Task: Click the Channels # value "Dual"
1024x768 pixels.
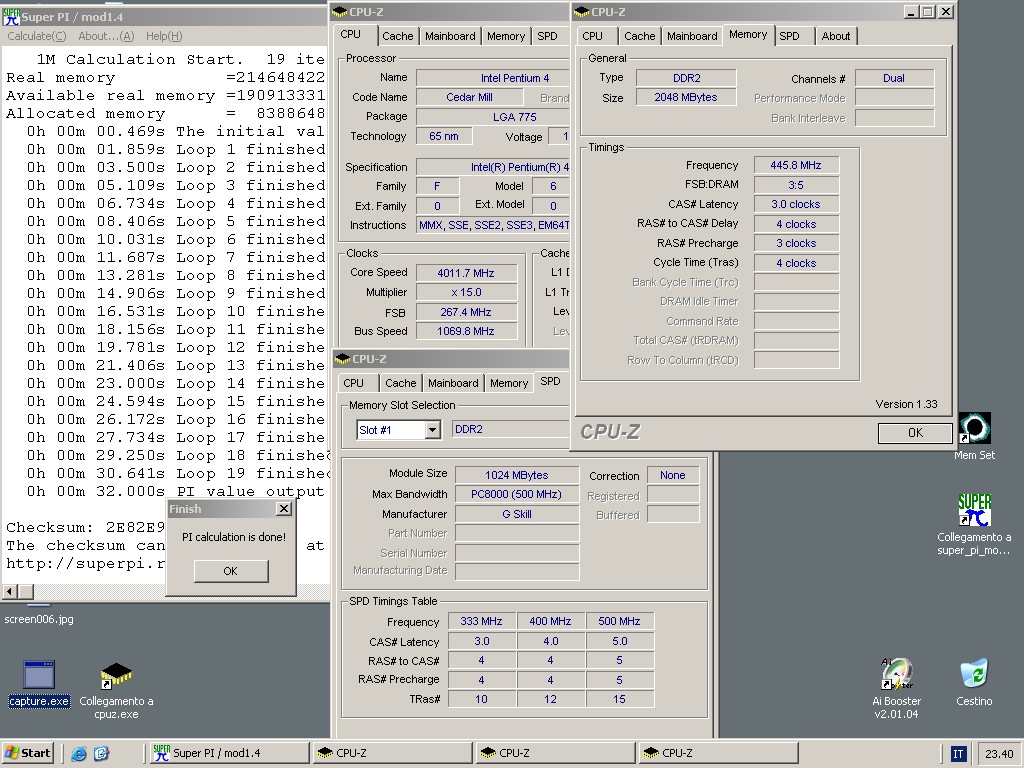Action: point(894,78)
